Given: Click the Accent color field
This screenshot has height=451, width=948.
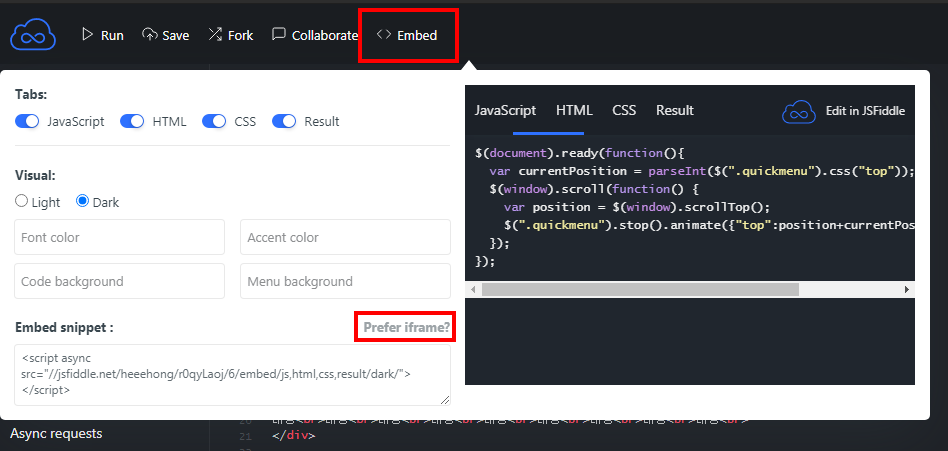Looking at the screenshot, I should (x=345, y=237).
